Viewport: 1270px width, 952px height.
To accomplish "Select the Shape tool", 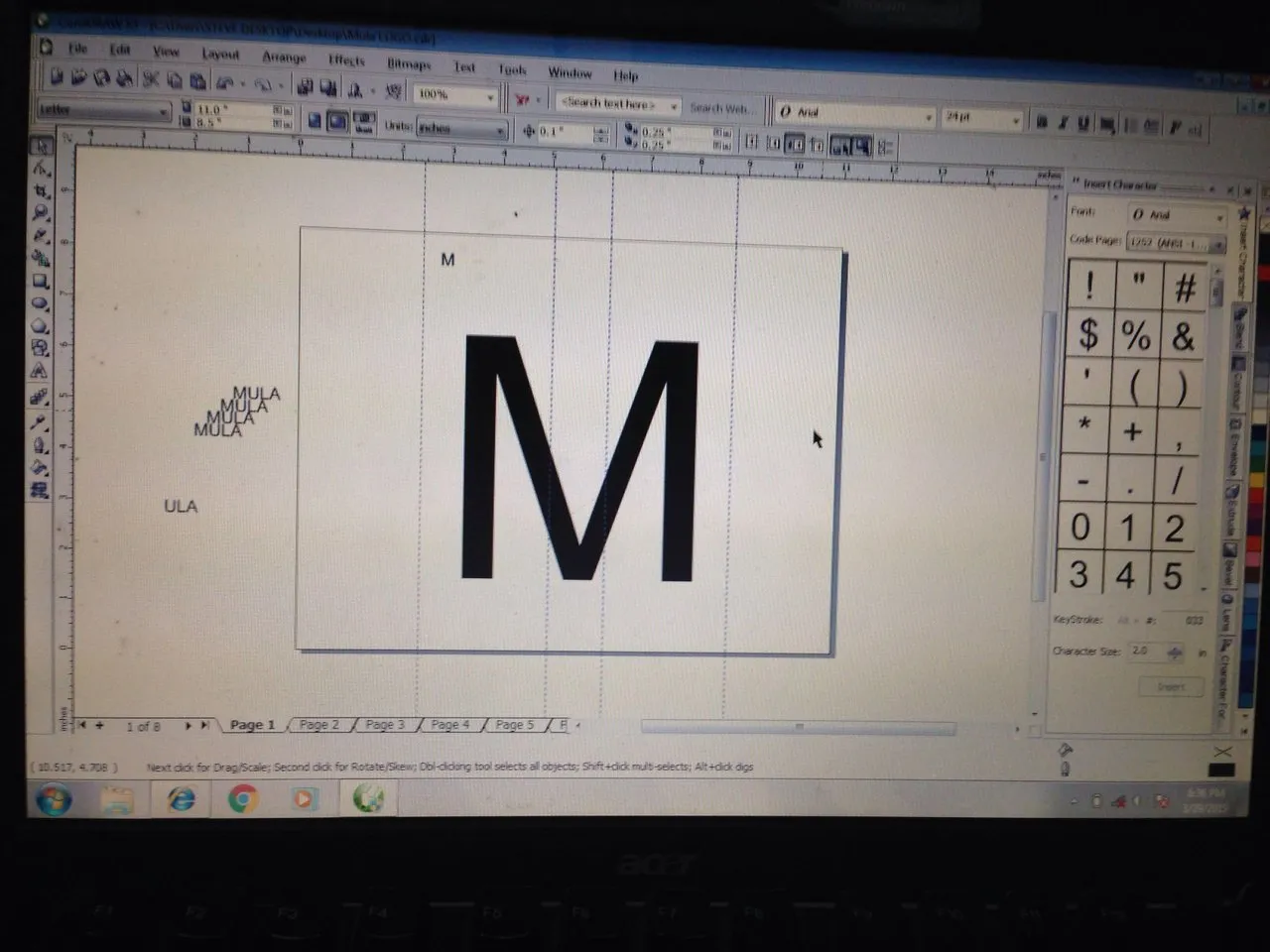I will pos(41,169).
